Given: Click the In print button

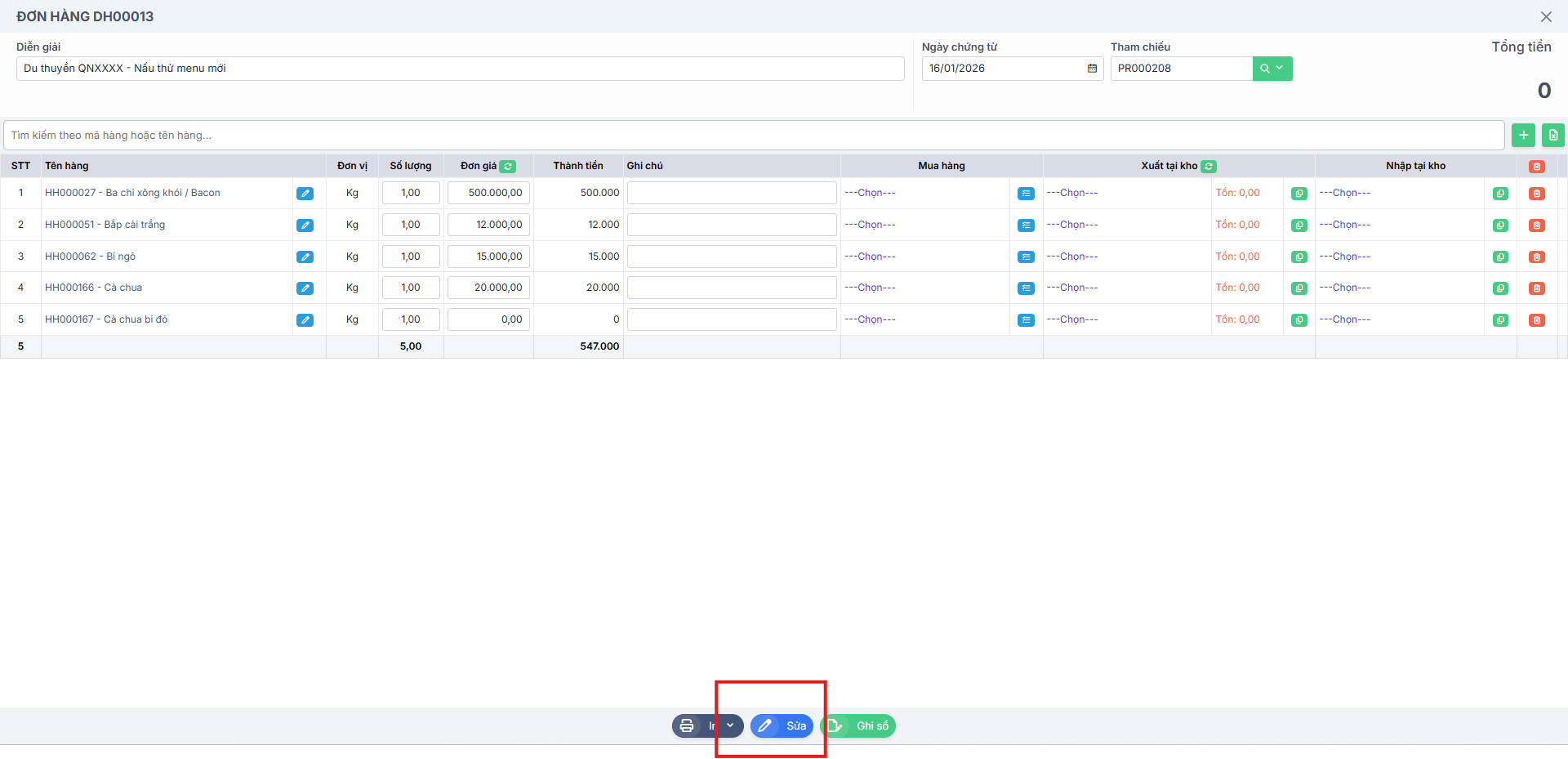Looking at the screenshot, I should (695, 726).
